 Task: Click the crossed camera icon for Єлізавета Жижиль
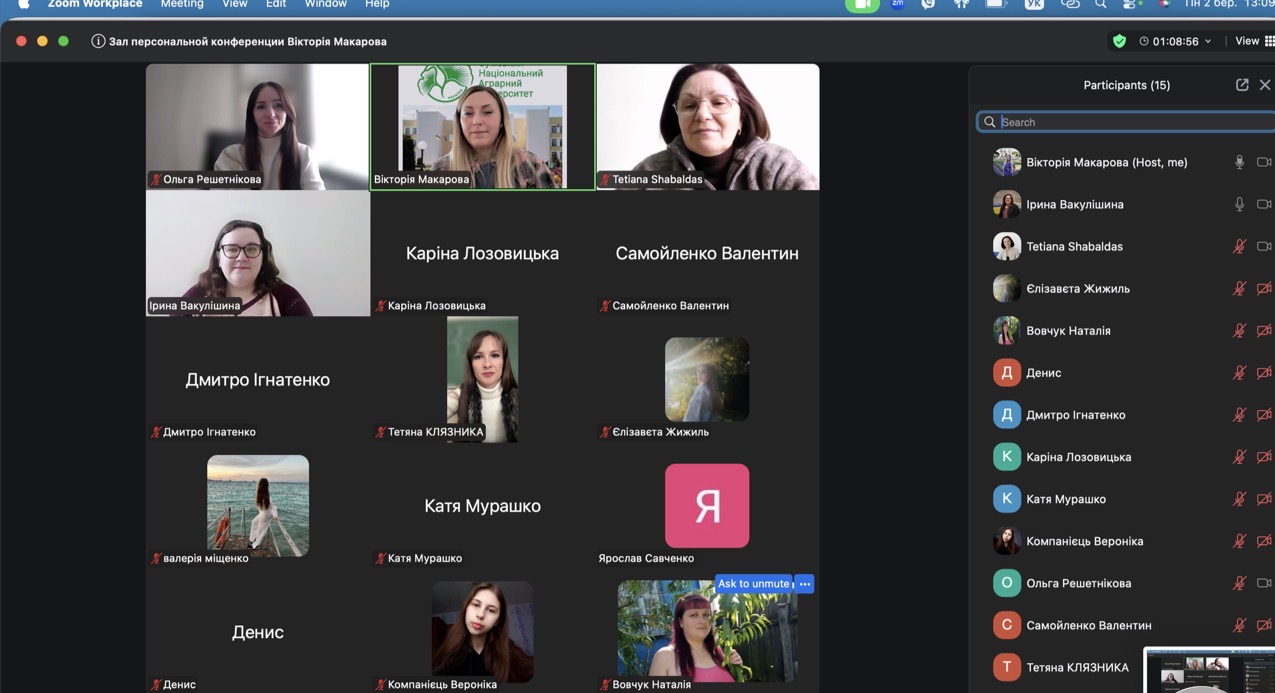[1264, 288]
